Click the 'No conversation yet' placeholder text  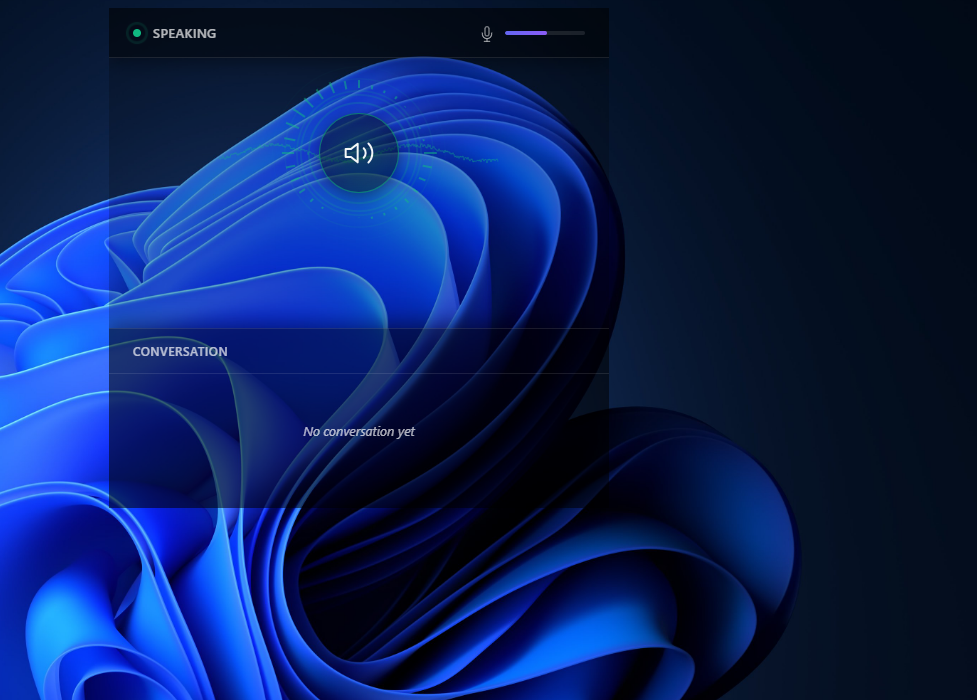tap(359, 431)
